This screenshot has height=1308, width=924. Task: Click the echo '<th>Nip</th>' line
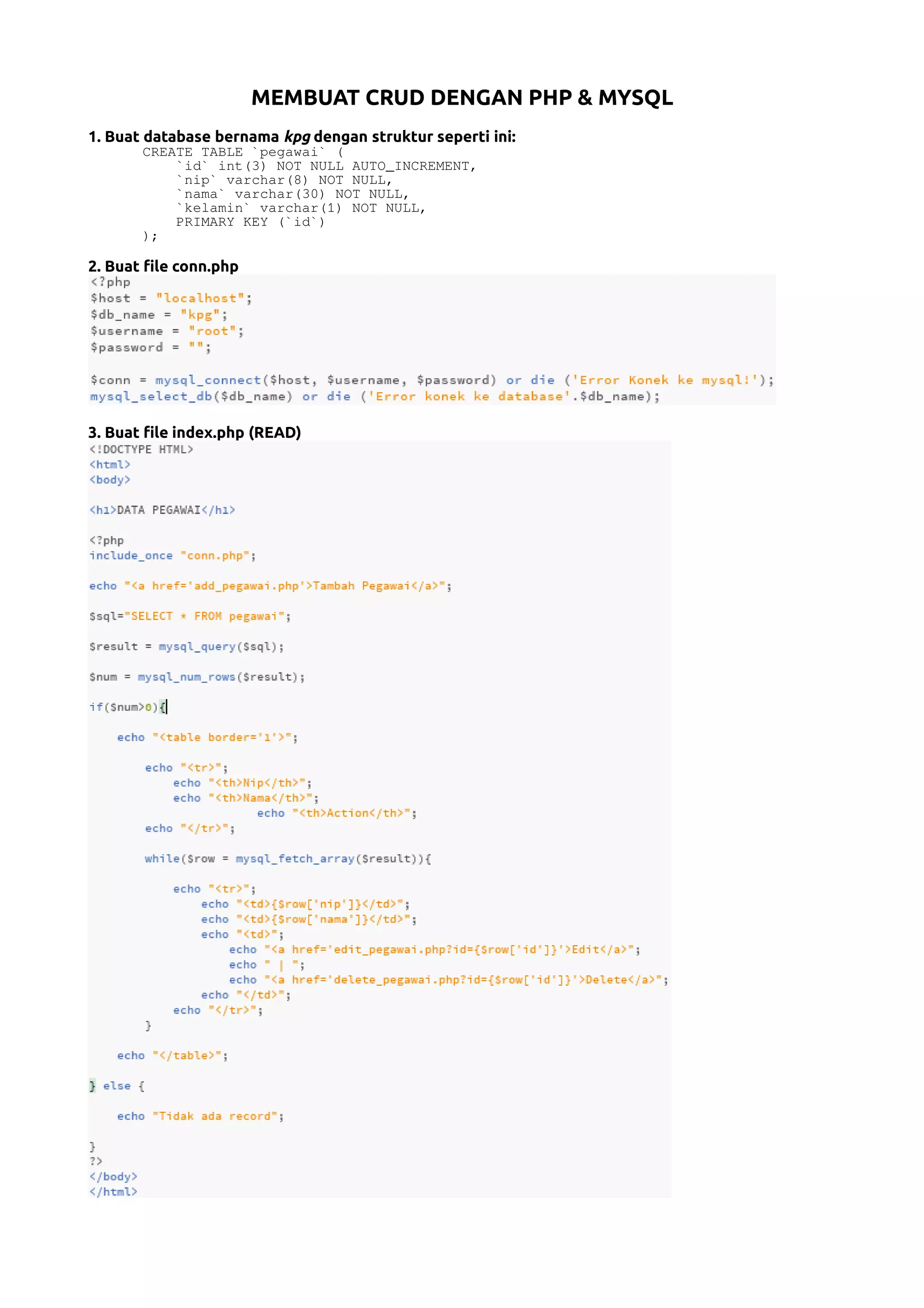[x=243, y=783]
